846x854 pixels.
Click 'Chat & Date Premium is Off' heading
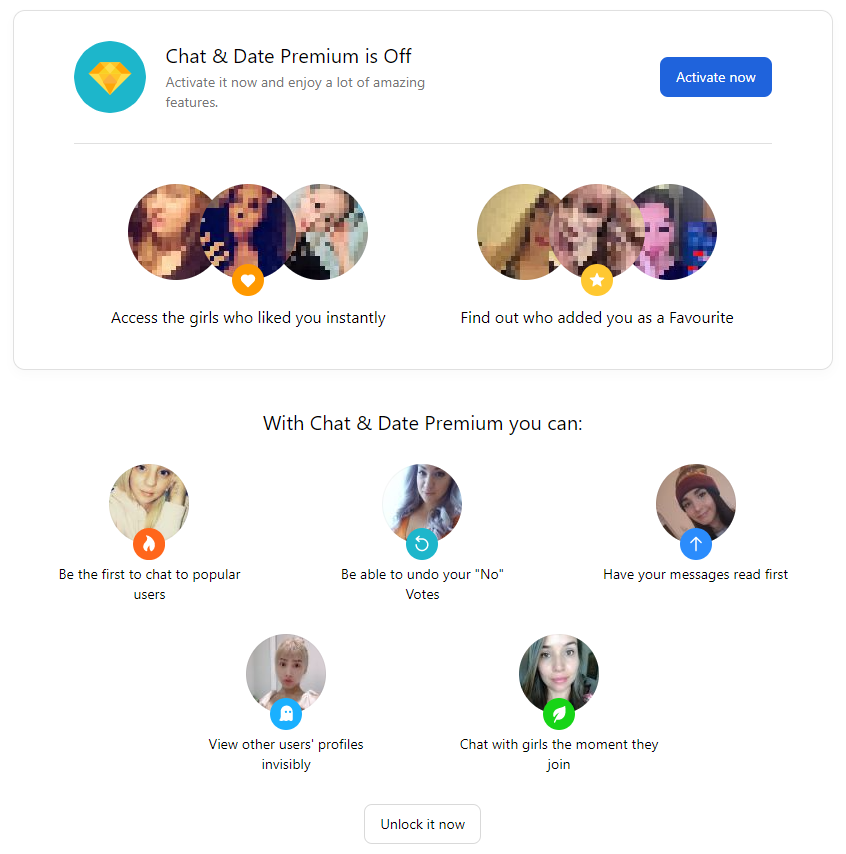pos(288,56)
